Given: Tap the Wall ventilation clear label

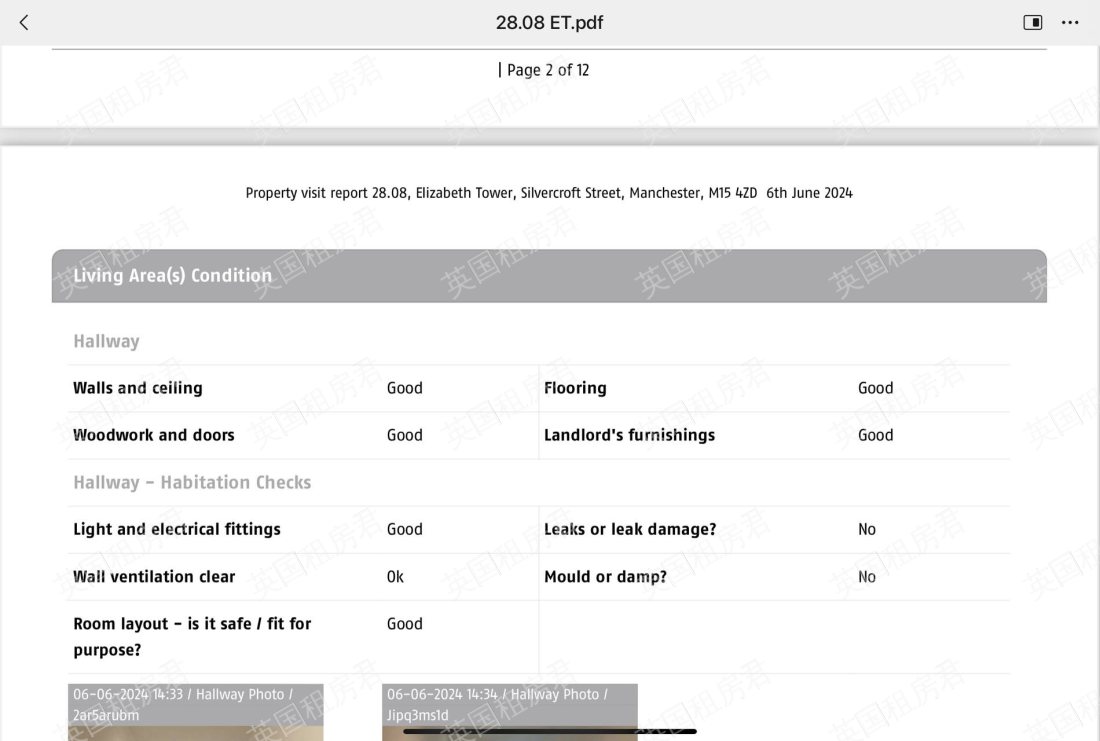Looking at the screenshot, I should tap(154, 576).
